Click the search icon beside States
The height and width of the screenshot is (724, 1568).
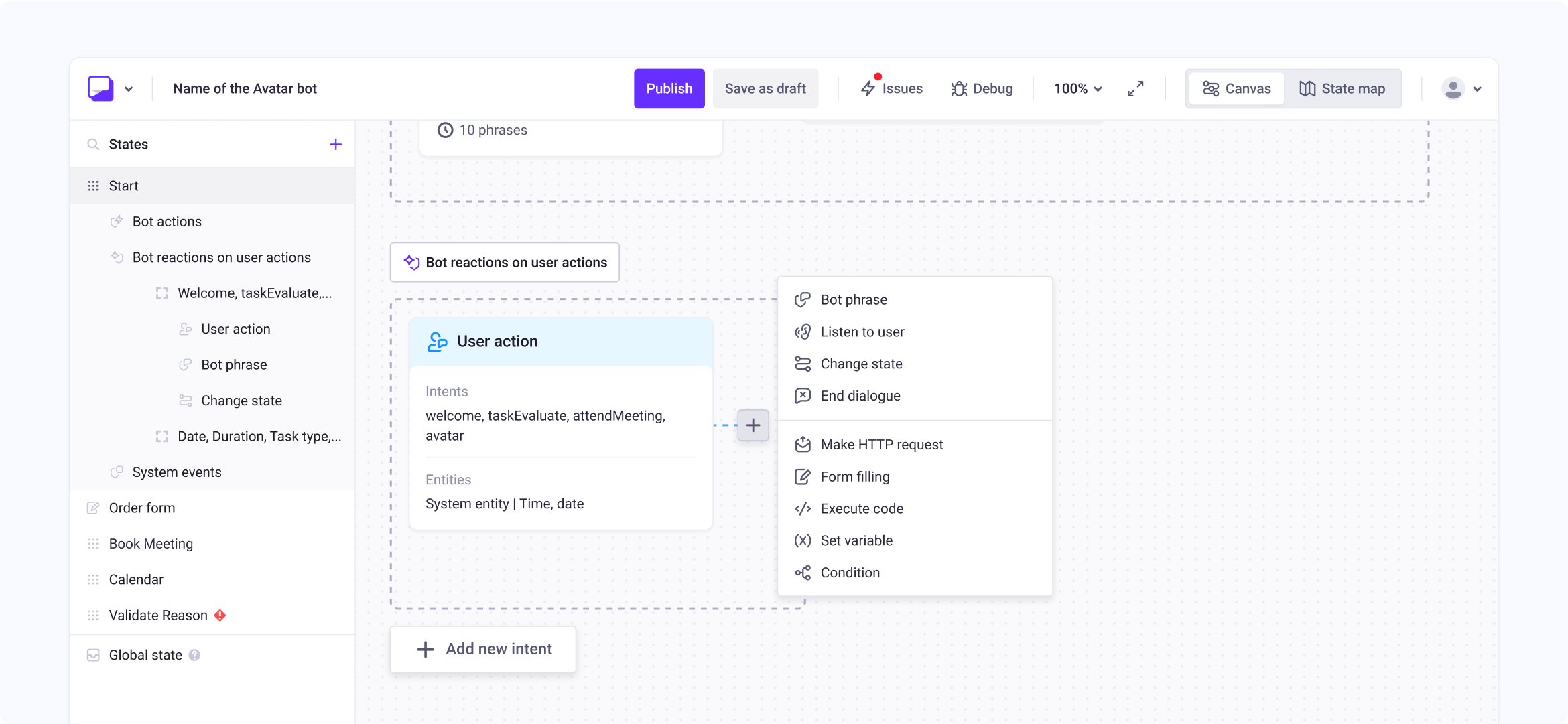(x=93, y=145)
